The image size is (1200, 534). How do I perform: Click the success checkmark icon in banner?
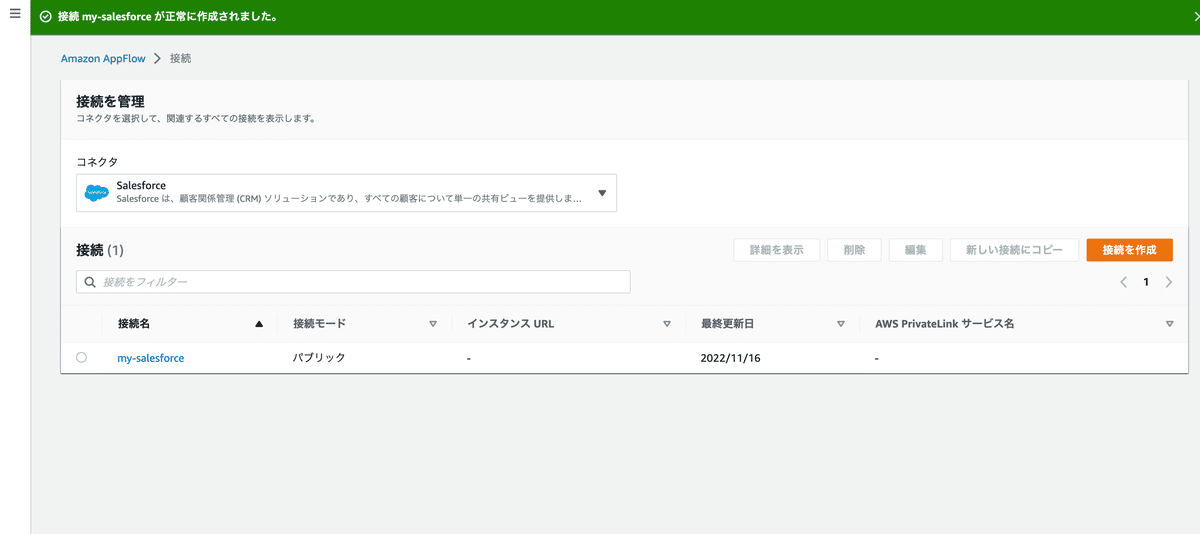45,17
